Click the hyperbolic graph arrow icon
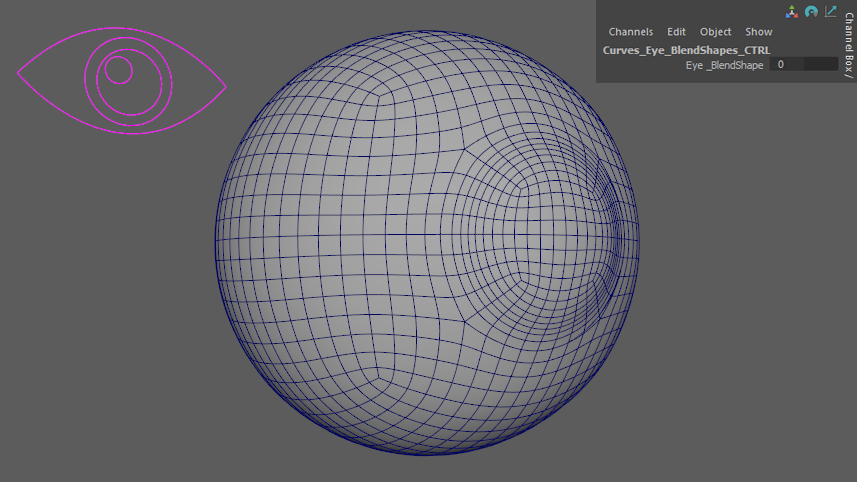 (x=831, y=11)
